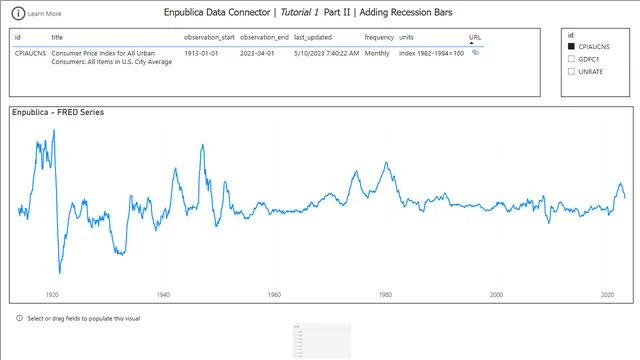Click the 1960 x-axis label

pos(274,295)
